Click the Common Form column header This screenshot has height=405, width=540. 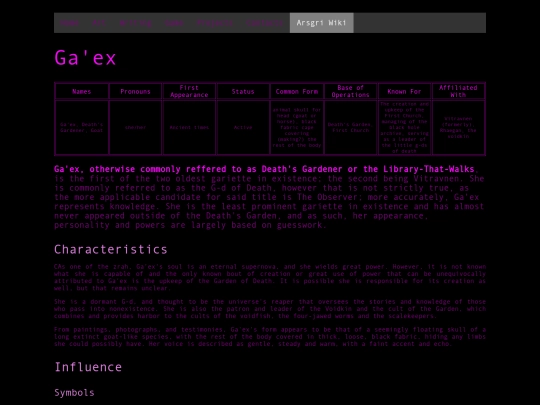point(297,91)
